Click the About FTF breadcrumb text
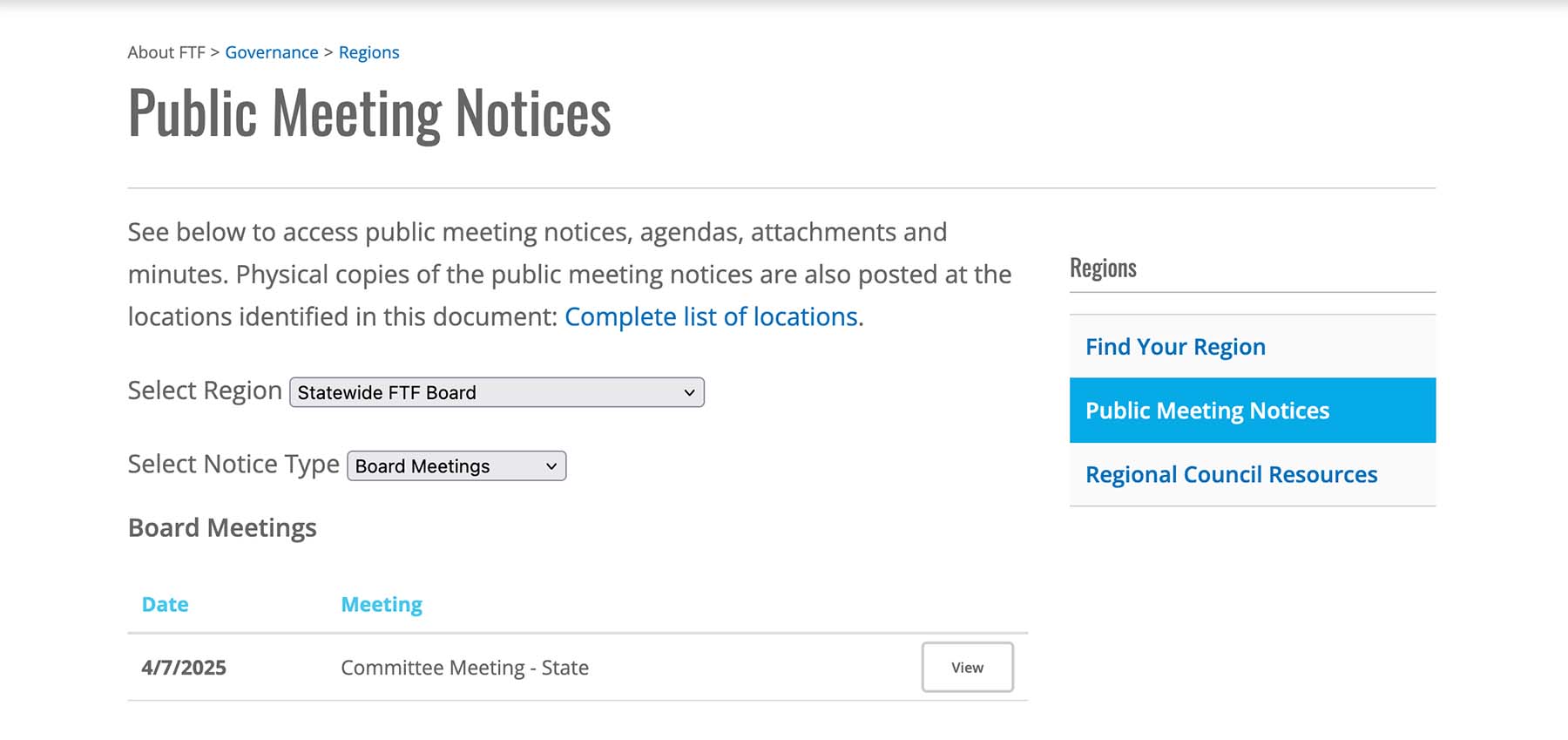Viewport: 1568px width, 740px height. [166, 52]
